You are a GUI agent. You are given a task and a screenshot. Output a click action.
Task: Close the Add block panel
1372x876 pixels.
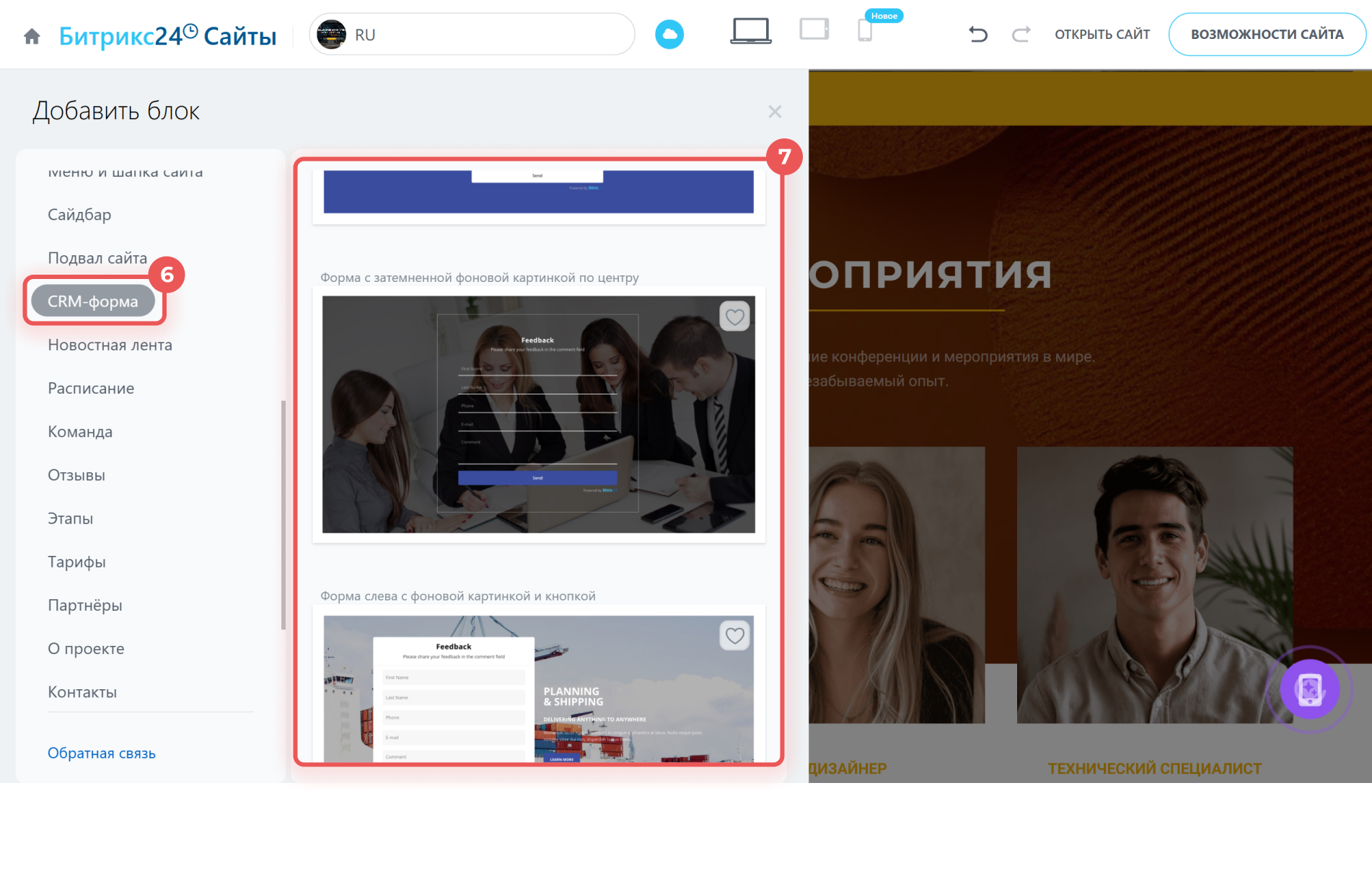tap(775, 112)
